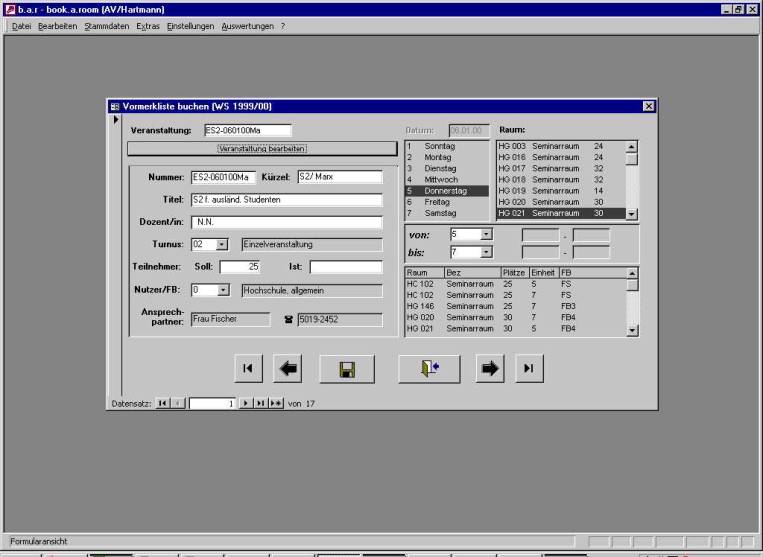Select Donnerstag in weekday list

[446, 191]
